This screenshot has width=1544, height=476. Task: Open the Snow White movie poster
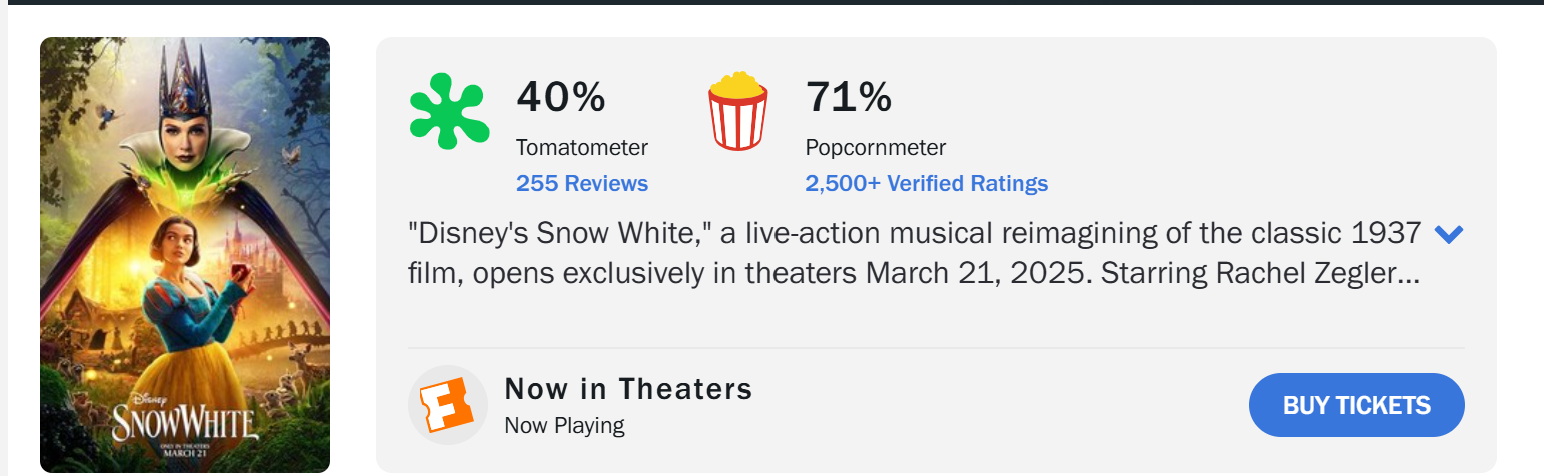185,255
